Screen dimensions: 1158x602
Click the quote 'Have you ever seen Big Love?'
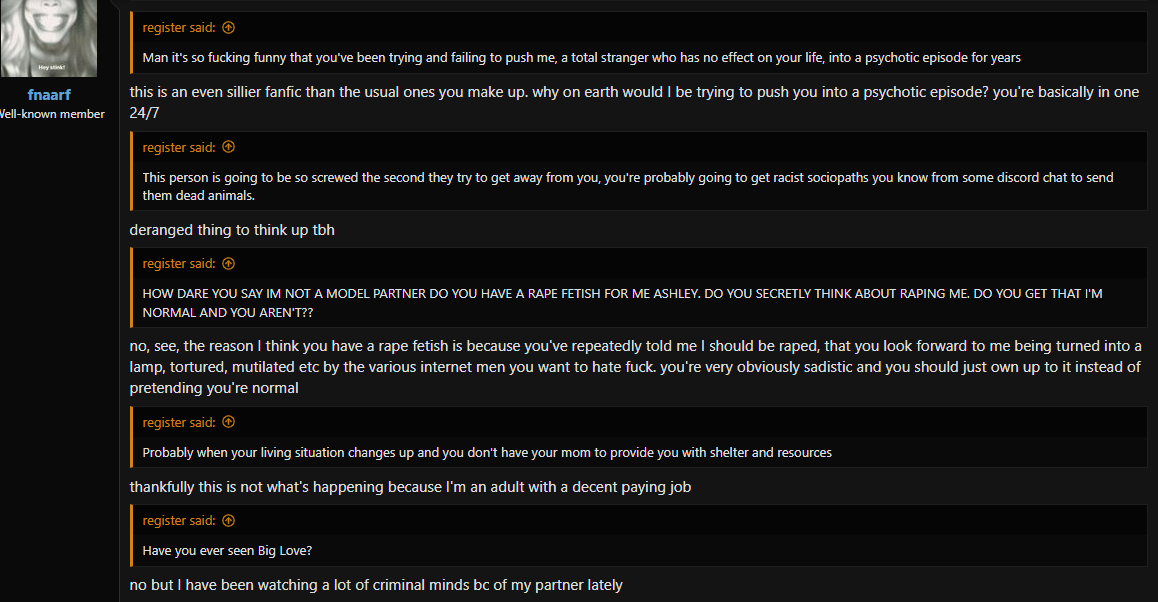pos(227,551)
